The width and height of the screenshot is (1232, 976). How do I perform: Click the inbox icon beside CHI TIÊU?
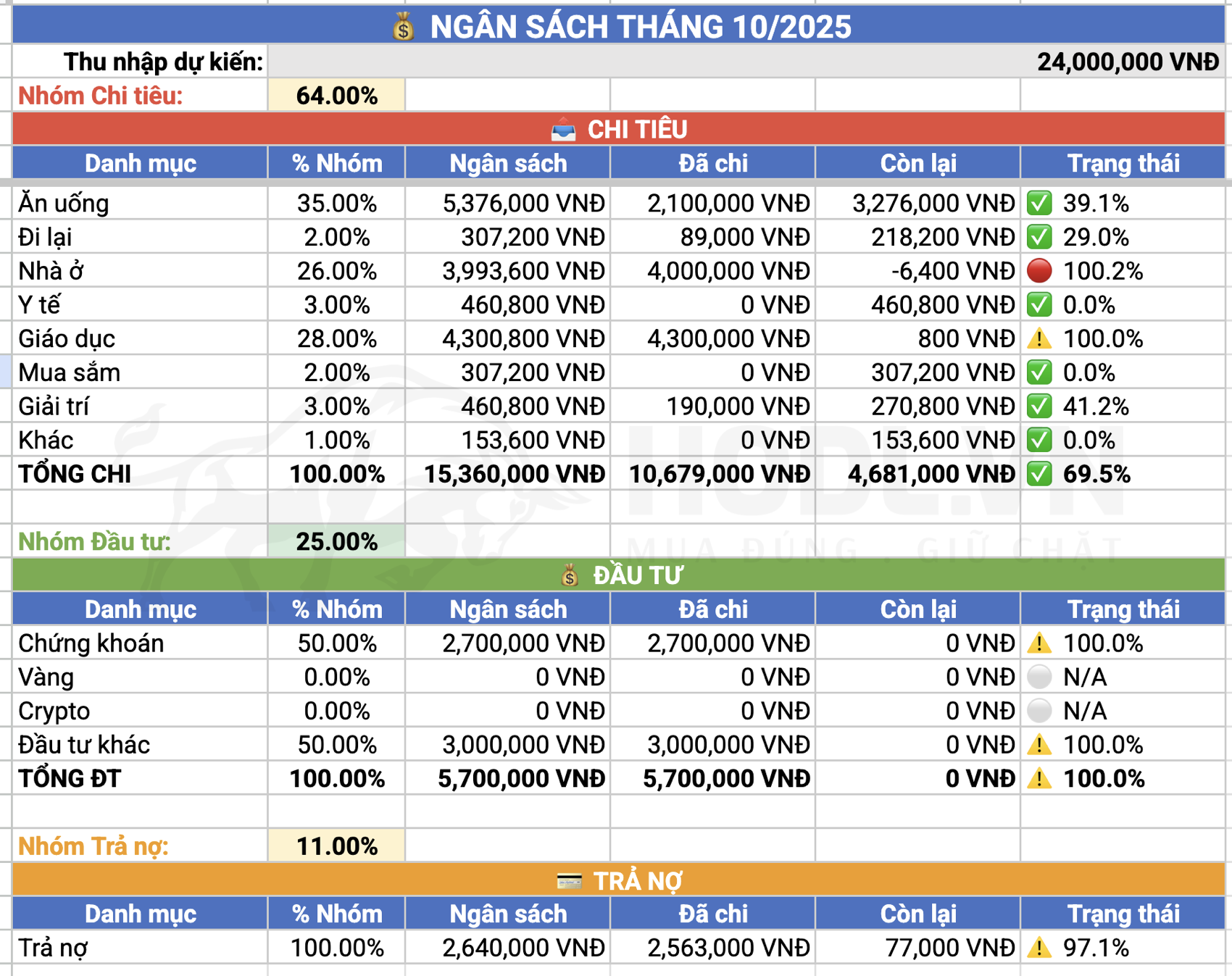tap(563, 130)
